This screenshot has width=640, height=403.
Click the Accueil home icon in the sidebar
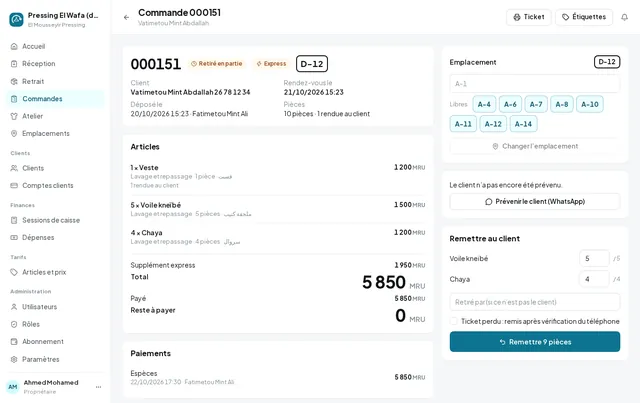pos(14,46)
